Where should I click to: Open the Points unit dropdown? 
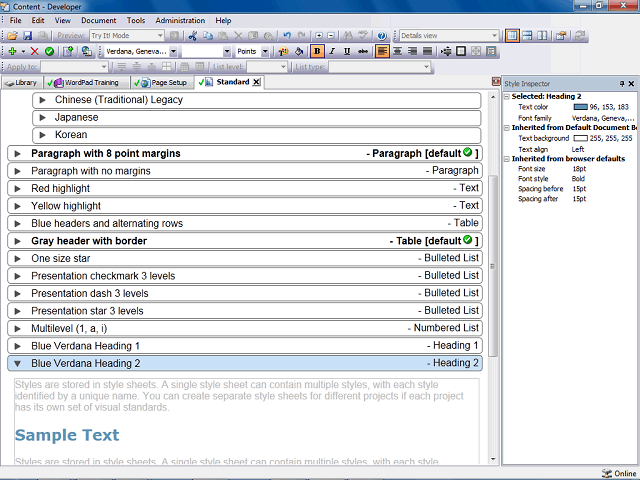click(265, 51)
